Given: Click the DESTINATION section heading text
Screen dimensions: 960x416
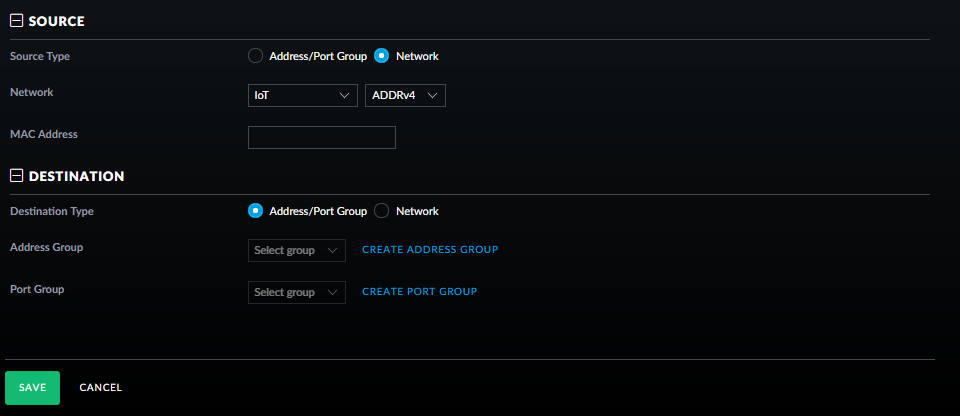Looking at the screenshot, I should point(76,176).
